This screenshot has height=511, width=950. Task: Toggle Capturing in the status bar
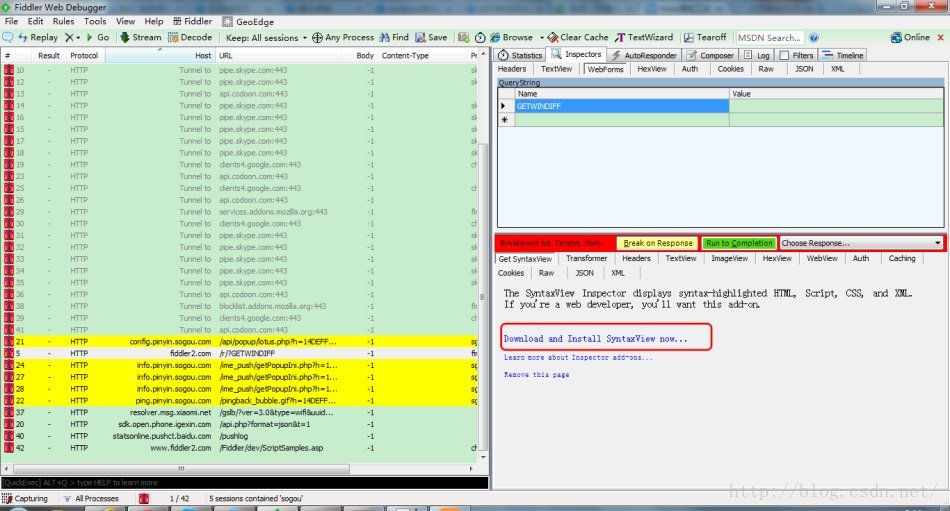(25, 498)
